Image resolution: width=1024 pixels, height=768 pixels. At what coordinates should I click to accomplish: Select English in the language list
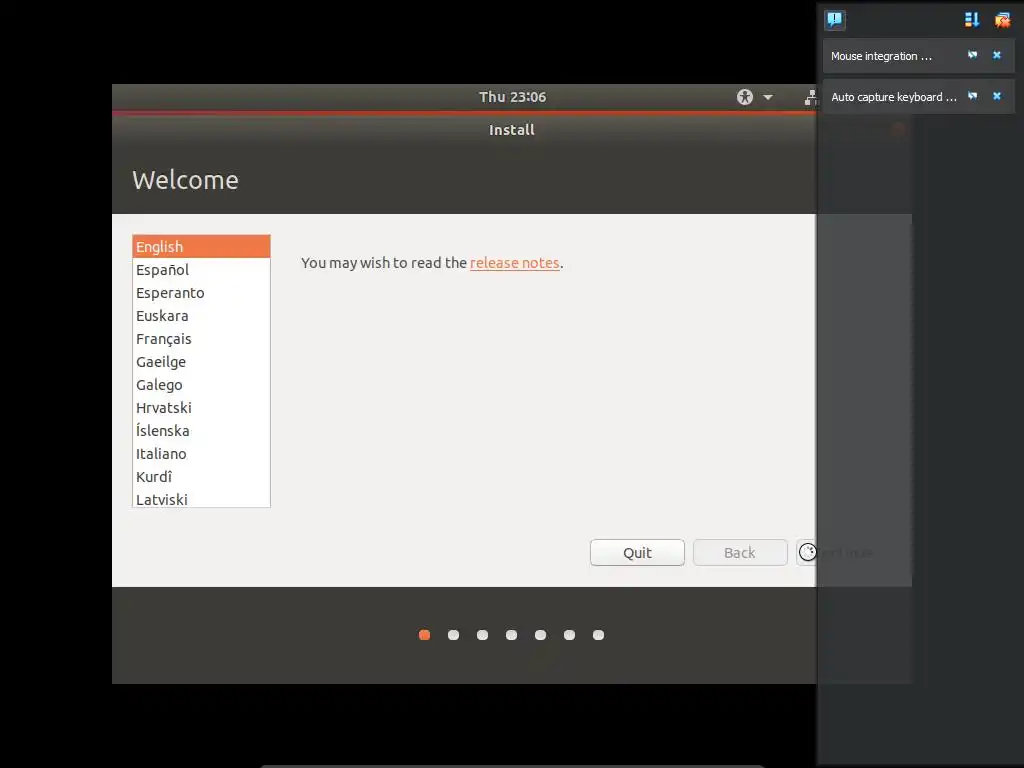201,247
